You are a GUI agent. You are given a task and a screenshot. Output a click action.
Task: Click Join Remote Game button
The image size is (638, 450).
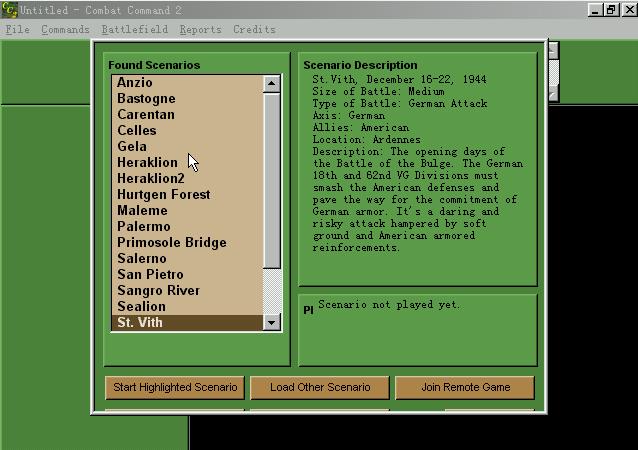click(465, 387)
